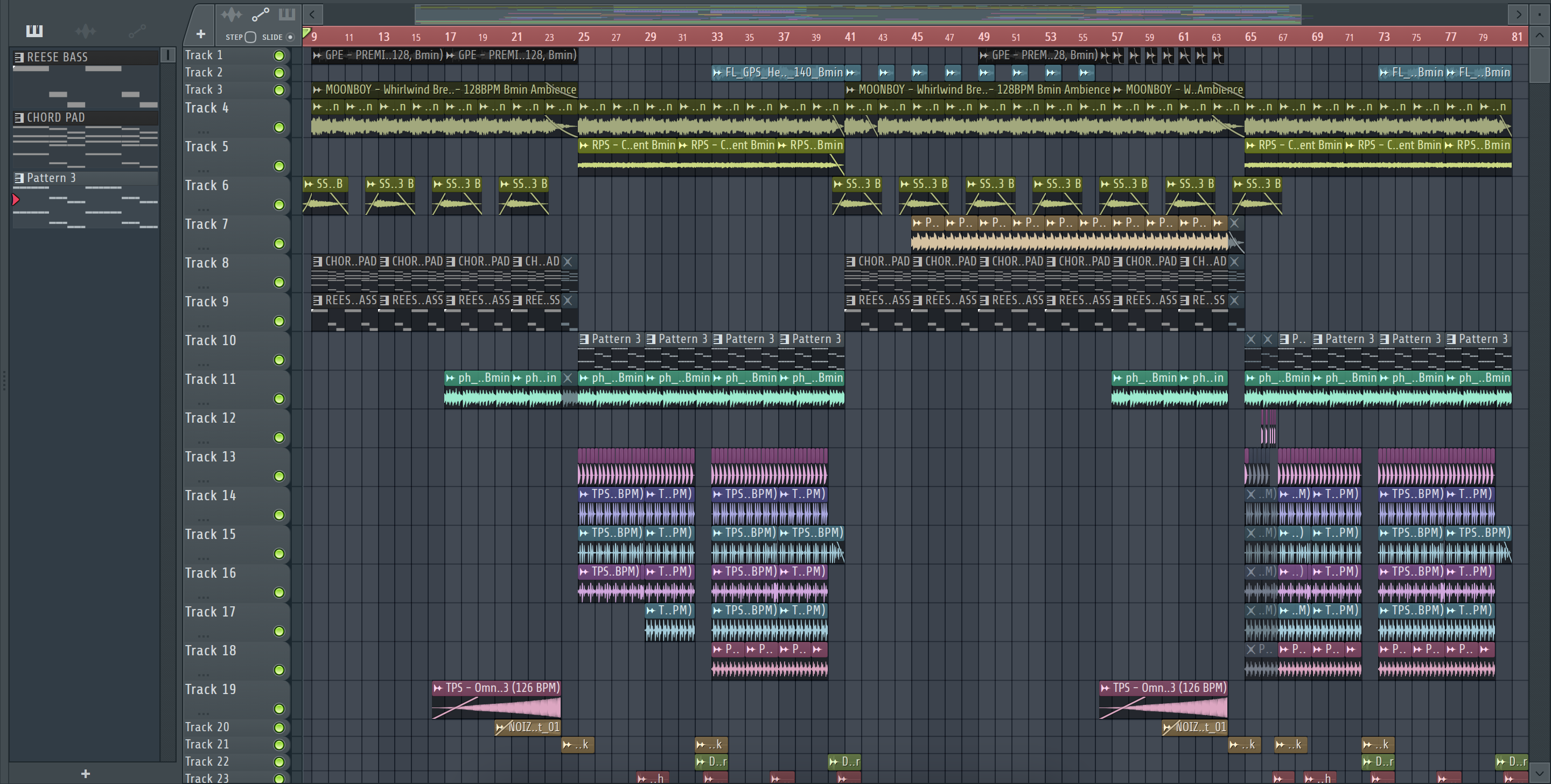The height and width of the screenshot is (784, 1551).
Task: Mute Track 1
Action: click(279, 55)
